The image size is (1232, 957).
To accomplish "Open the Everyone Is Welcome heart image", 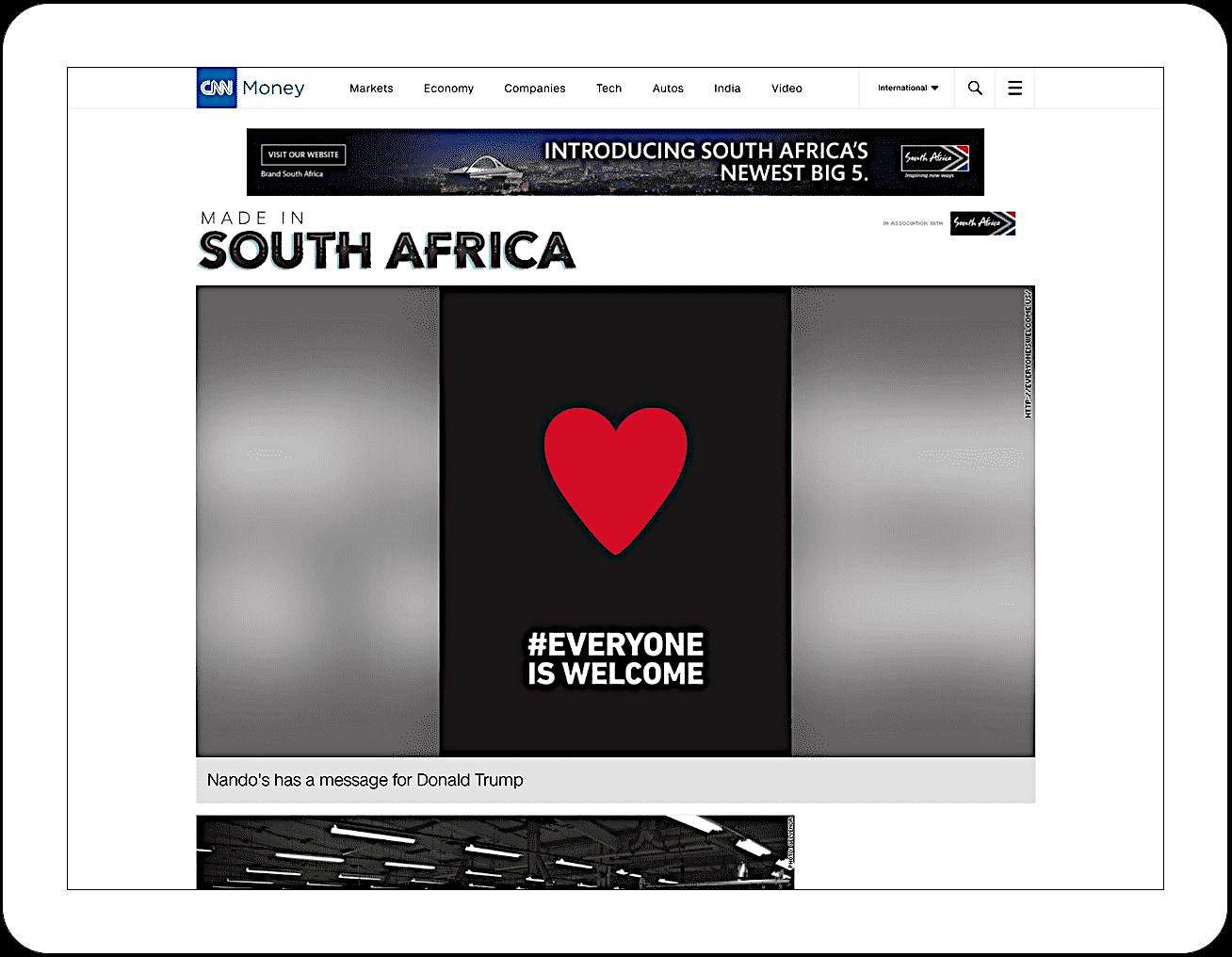I will (x=615, y=521).
